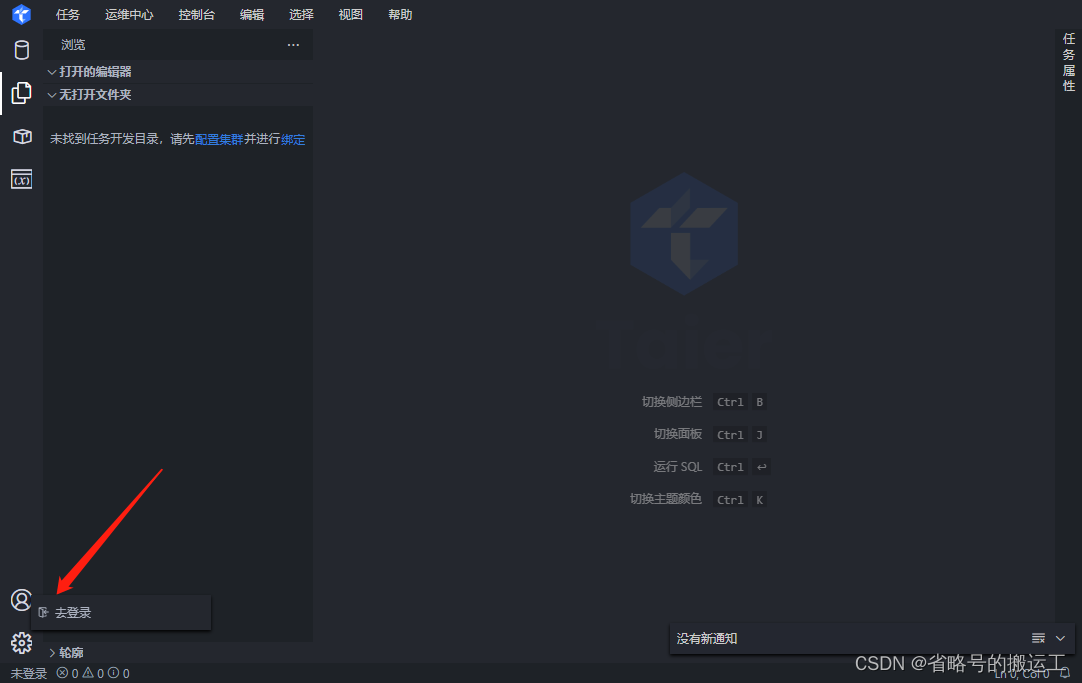Open the cube package icon in sidebar
The image size is (1082, 683).
click(x=22, y=137)
